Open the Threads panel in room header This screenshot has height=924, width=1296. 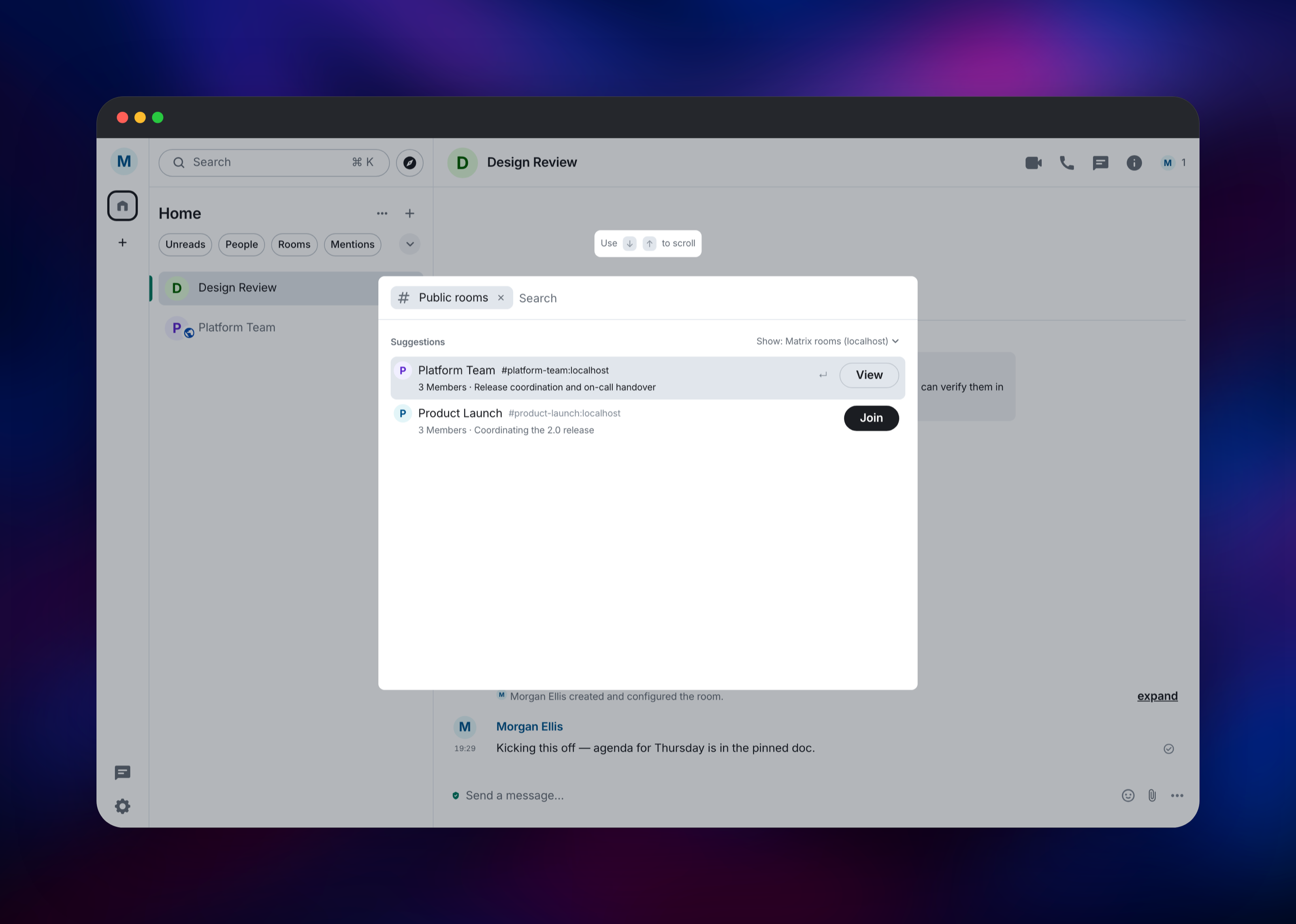1100,163
